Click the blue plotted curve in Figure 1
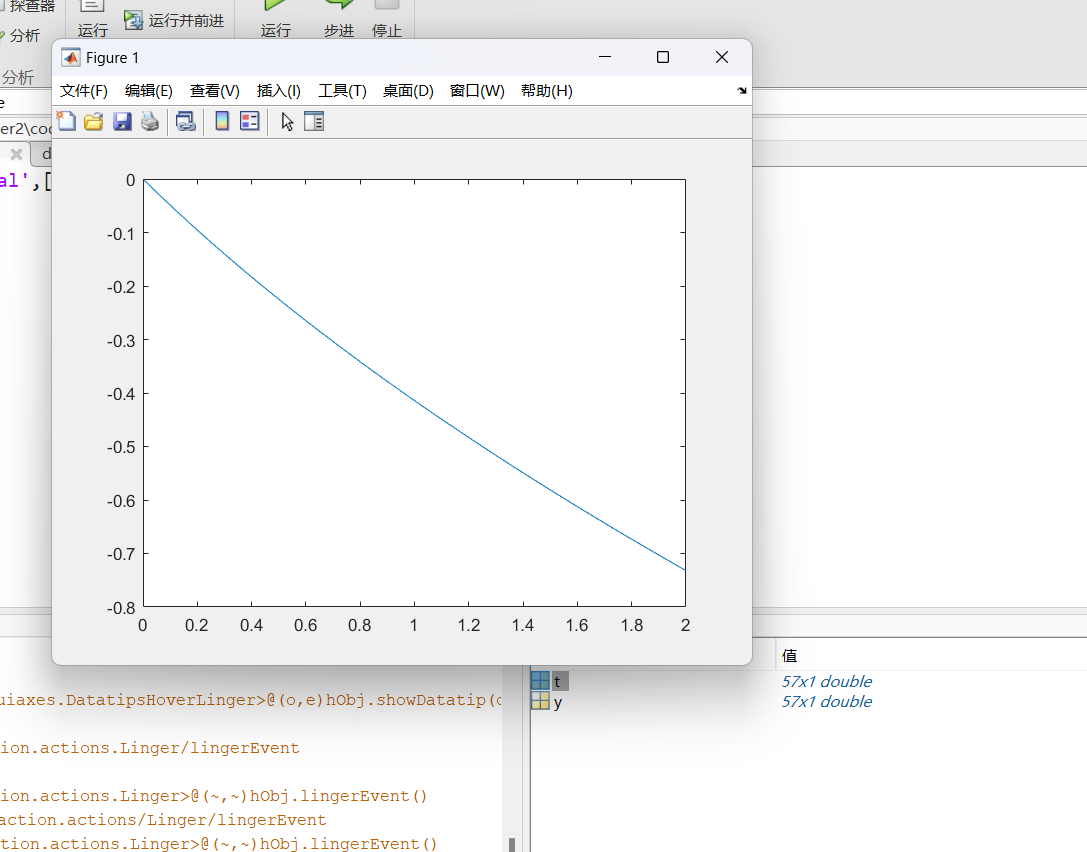1087x852 pixels. click(415, 399)
